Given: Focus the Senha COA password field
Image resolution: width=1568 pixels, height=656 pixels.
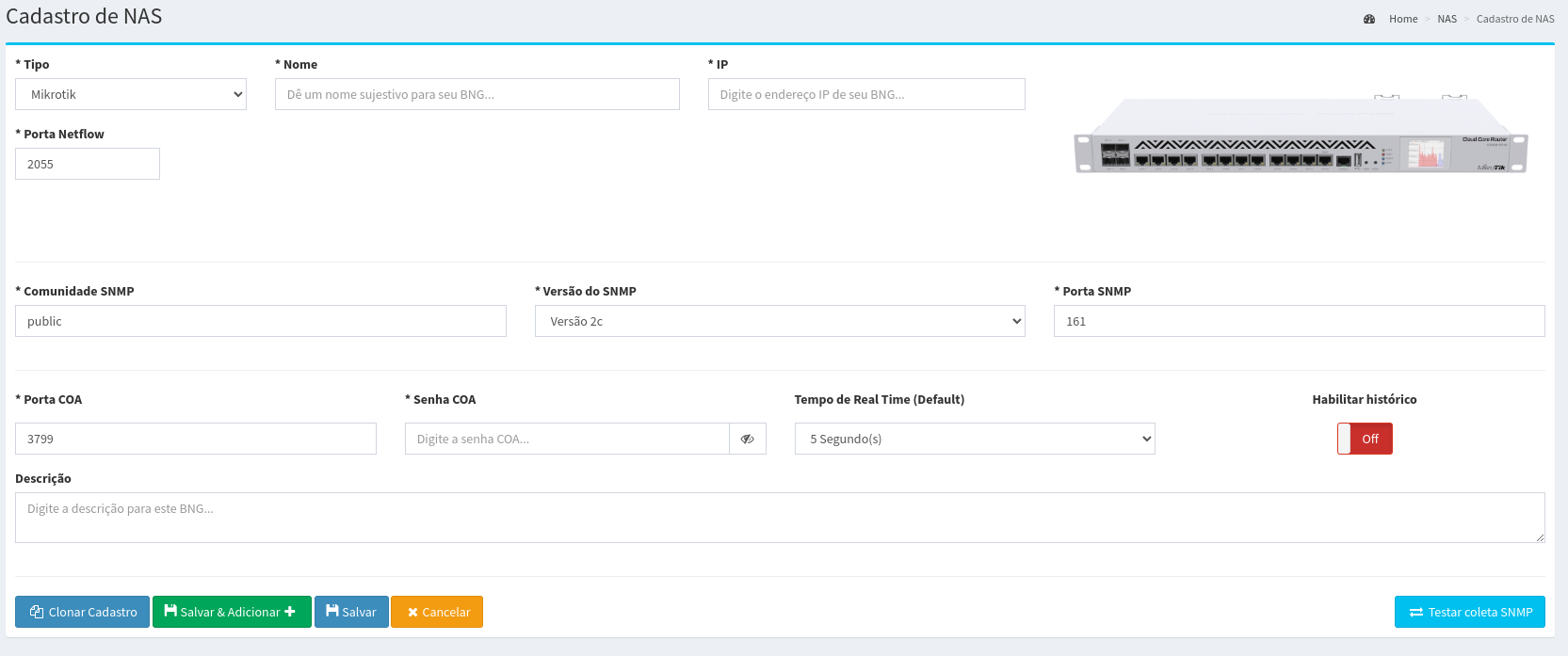Looking at the screenshot, I should click(567, 439).
